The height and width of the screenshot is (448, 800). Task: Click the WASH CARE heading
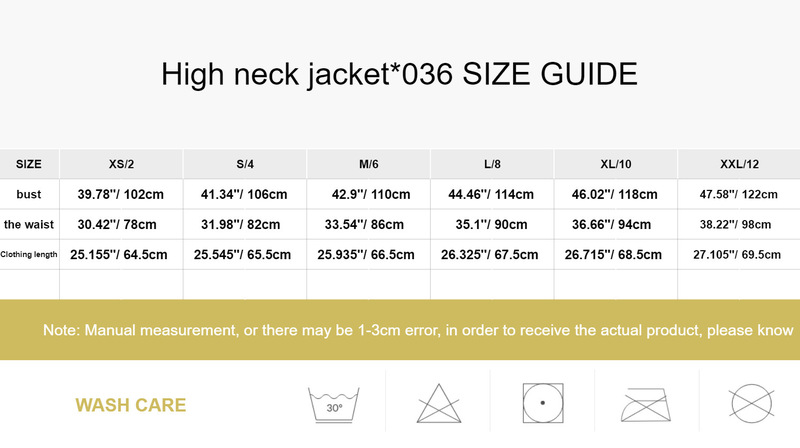point(131,405)
